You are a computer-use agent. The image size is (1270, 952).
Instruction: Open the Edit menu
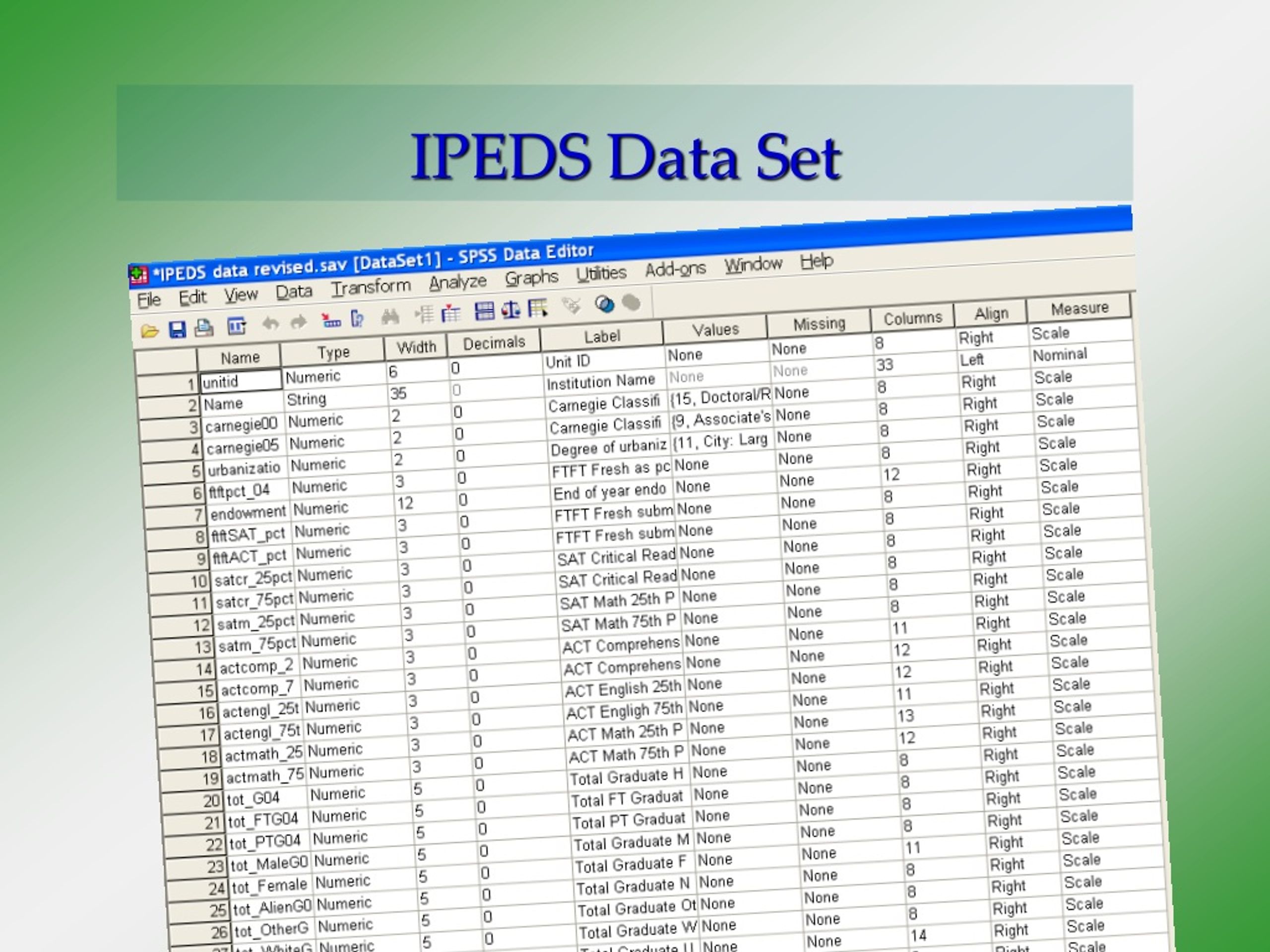pyautogui.click(x=192, y=297)
